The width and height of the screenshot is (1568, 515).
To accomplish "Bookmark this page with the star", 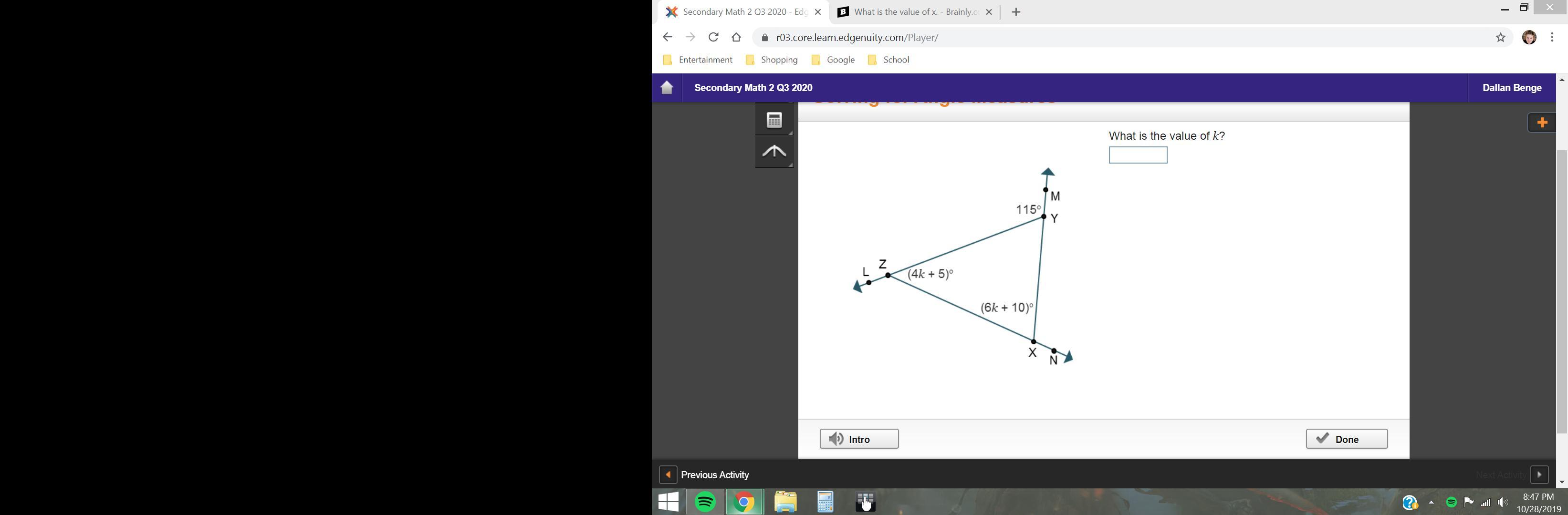I will point(1500,38).
